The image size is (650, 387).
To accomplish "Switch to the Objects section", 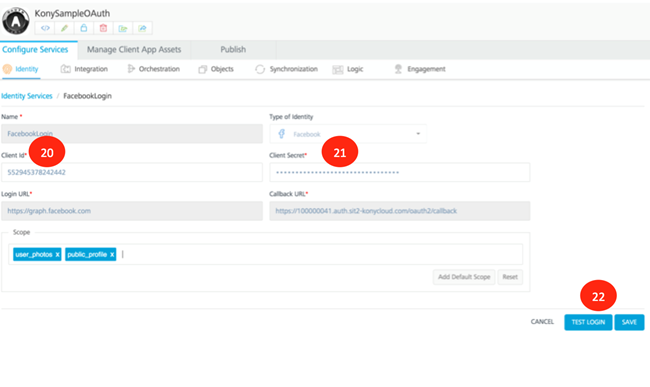I will coord(216,69).
